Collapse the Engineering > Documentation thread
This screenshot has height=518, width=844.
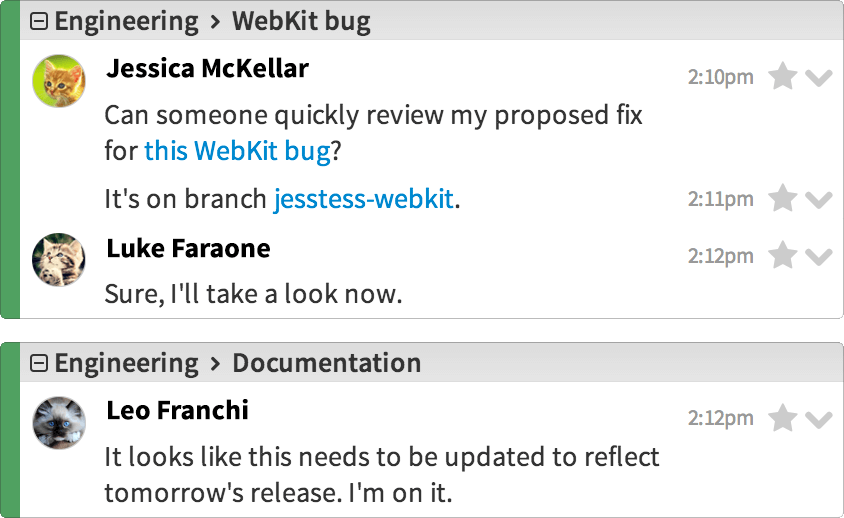tap(39, 363)
